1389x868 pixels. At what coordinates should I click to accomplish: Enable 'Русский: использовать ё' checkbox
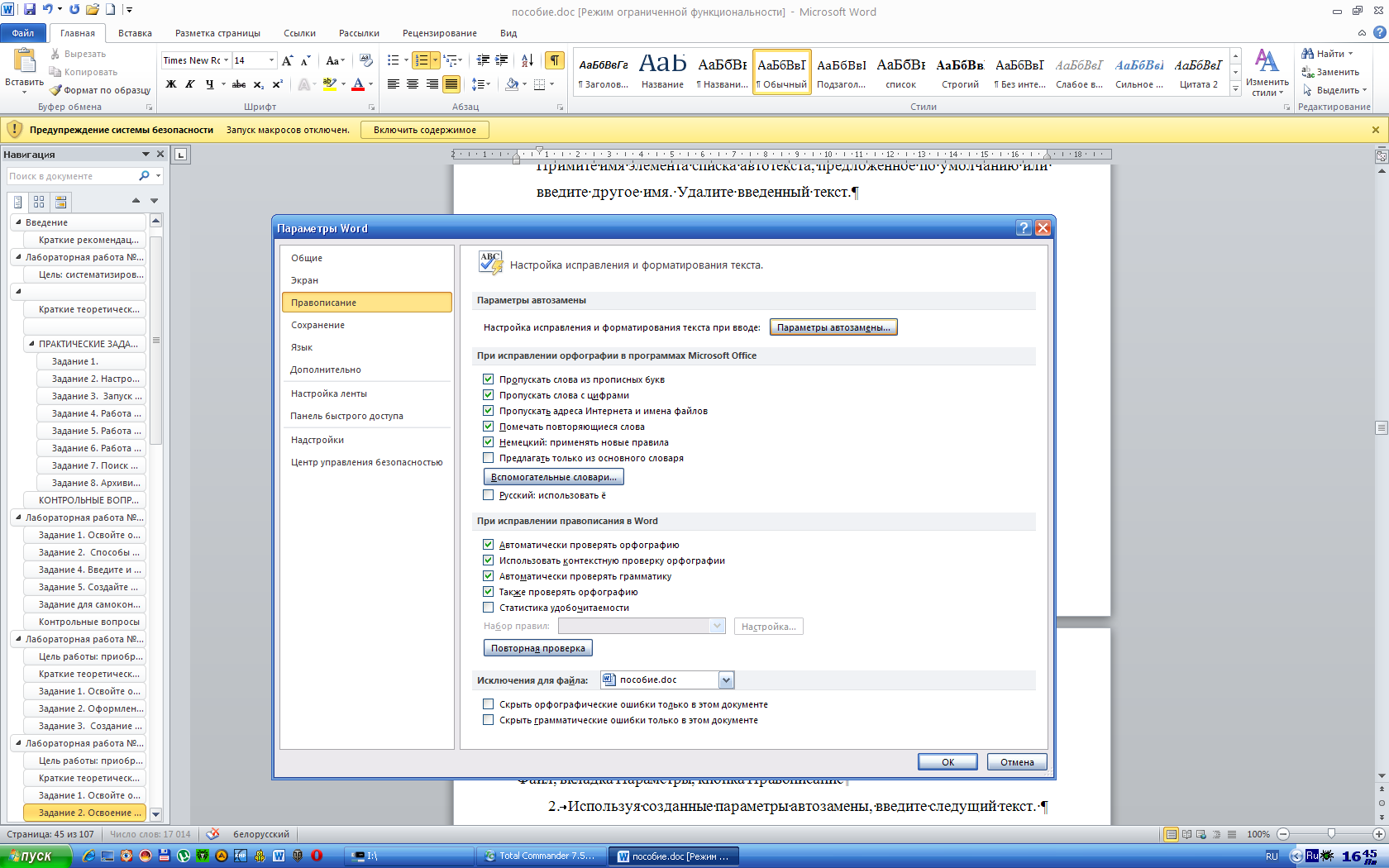[x=488, y=495]
